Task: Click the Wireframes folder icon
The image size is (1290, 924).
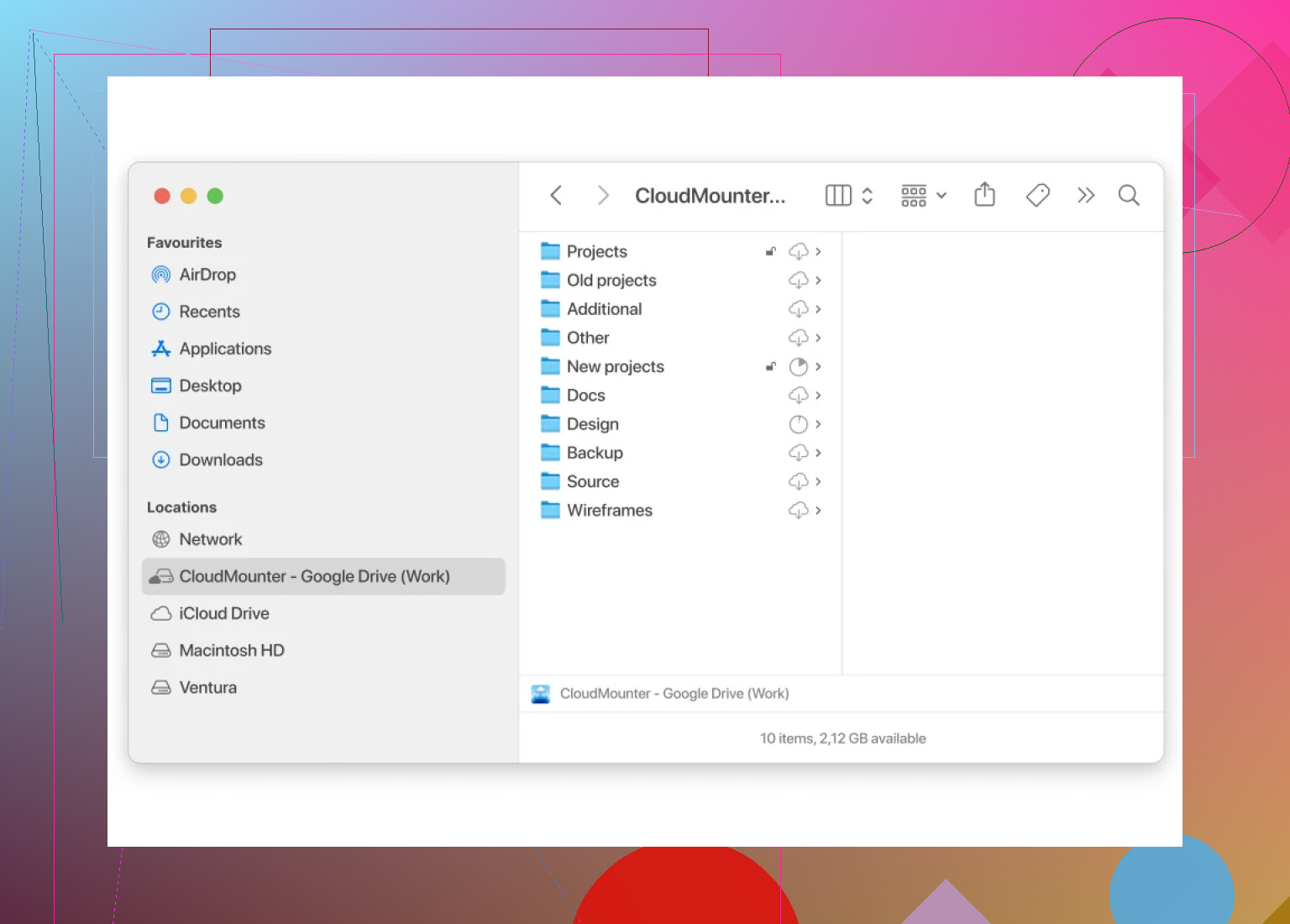Action: (550, 510)
